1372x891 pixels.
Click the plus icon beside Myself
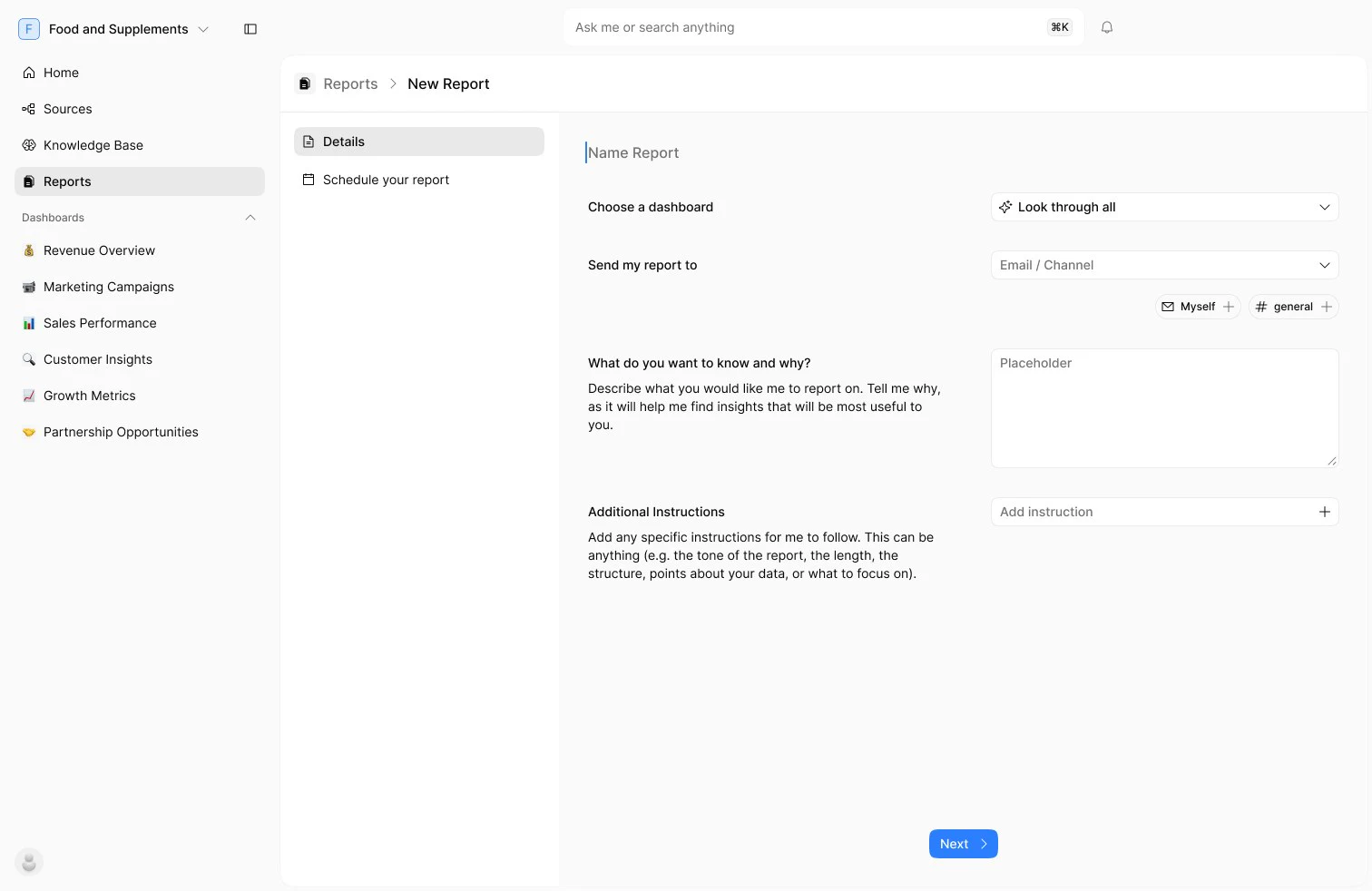pos(1229,307)
